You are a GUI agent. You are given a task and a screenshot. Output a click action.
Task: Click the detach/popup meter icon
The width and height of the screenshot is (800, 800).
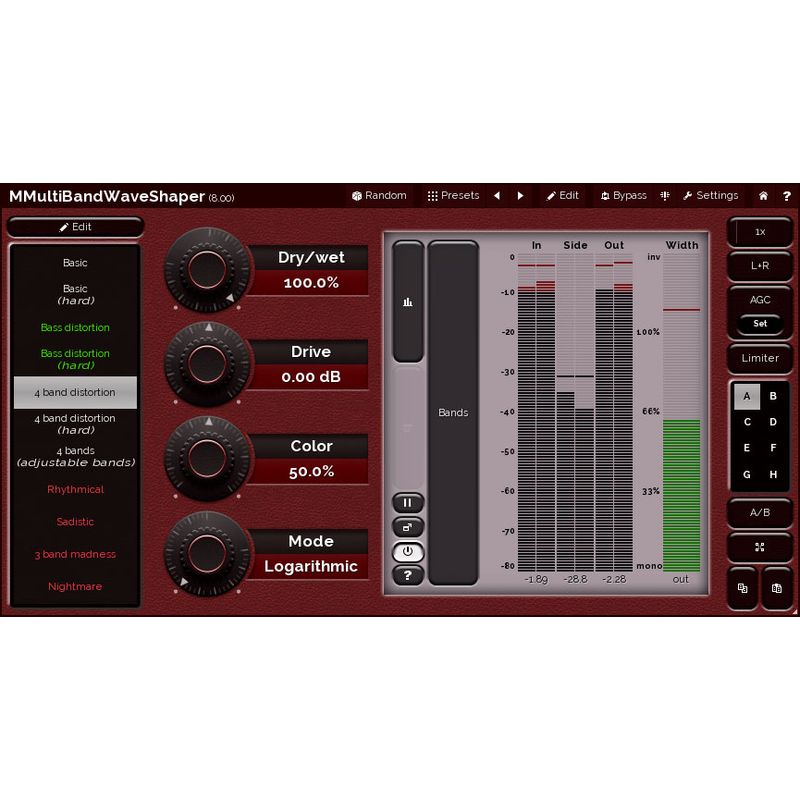(408, 527)
